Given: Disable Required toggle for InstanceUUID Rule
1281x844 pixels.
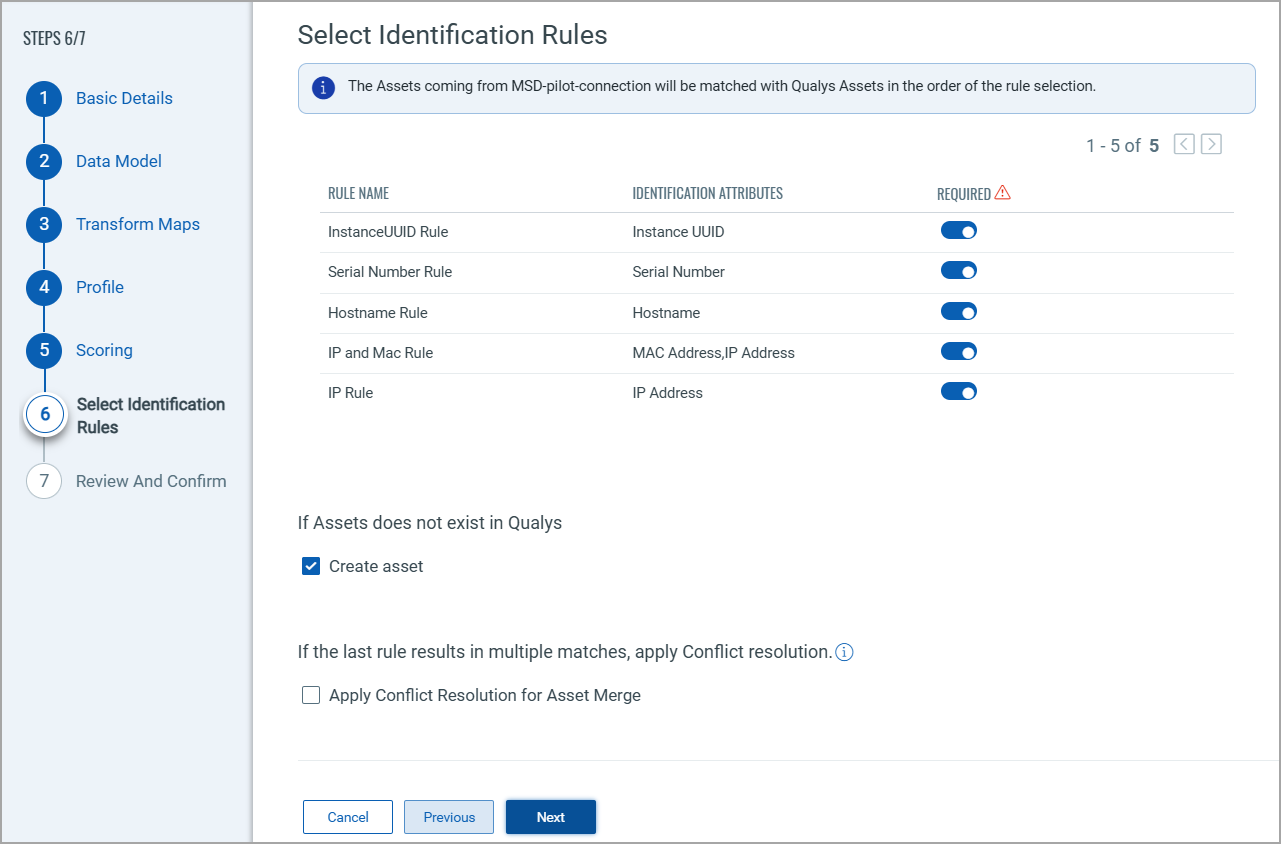Looking at the screenshot, I should pyautogui.click(x=958, y=230).
